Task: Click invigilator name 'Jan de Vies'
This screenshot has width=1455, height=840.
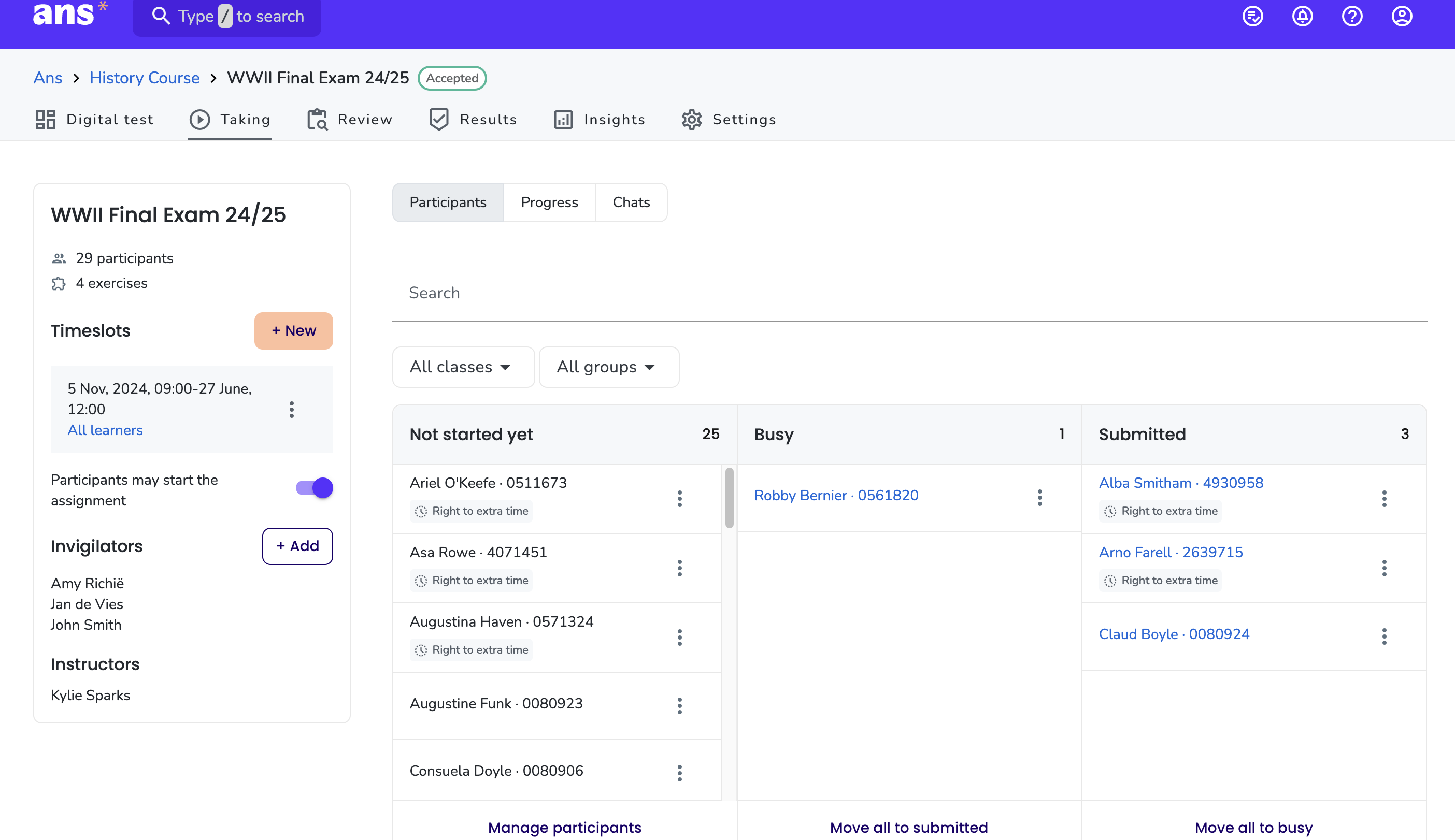Action: 87,604
